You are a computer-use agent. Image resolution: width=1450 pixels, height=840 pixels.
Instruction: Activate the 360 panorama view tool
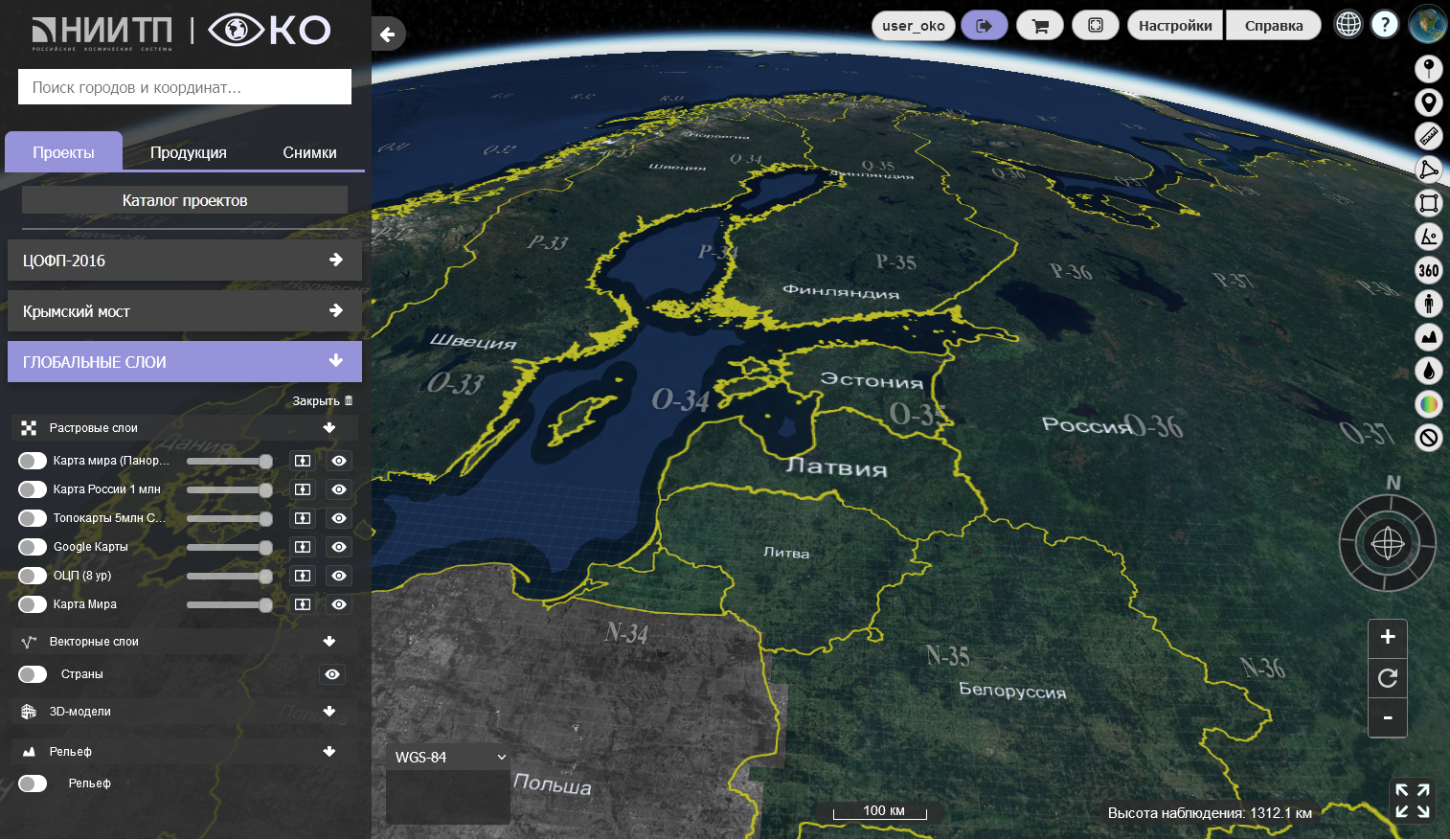(1428, 270)
